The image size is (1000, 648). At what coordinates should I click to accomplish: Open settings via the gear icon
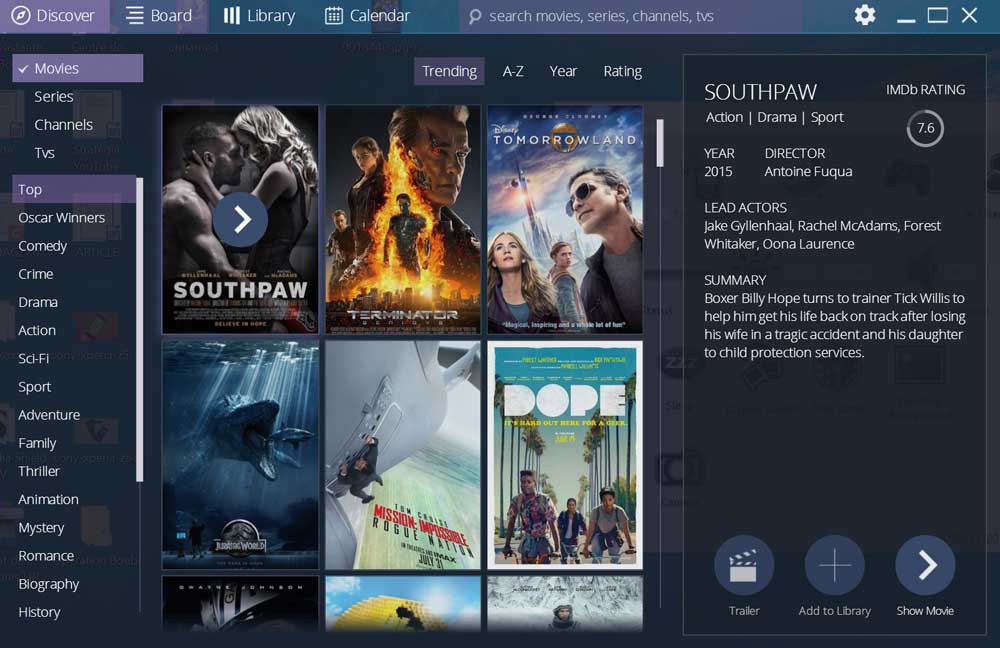[865, 15]
